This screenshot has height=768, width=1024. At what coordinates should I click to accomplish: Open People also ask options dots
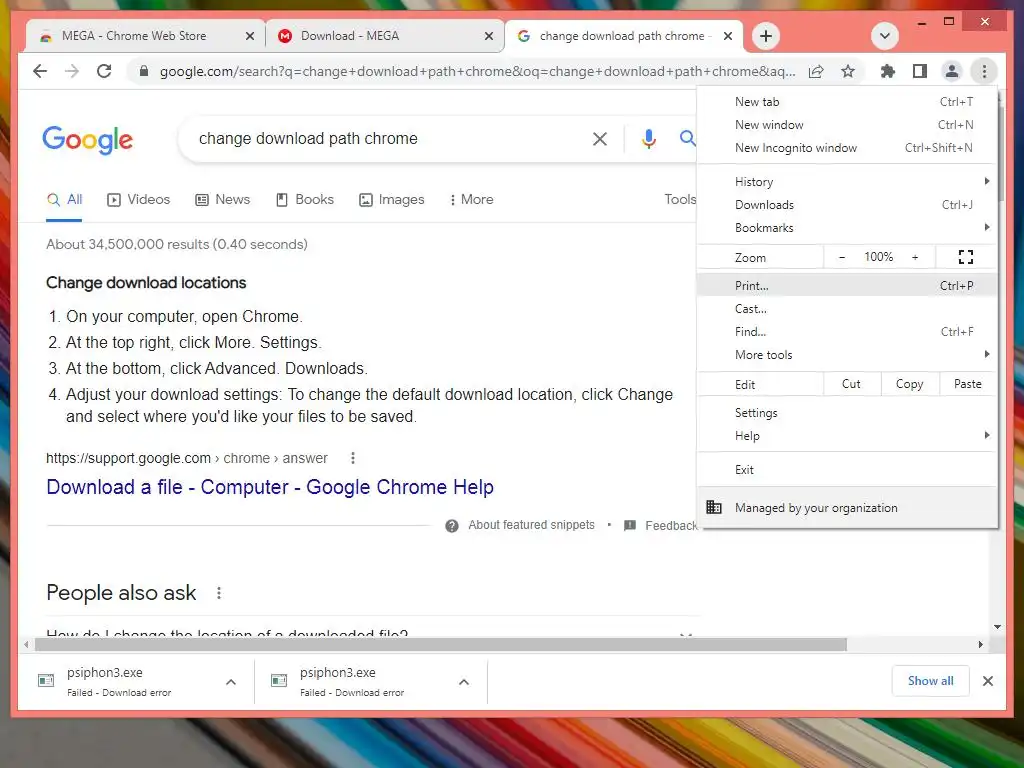pos(219,593)
